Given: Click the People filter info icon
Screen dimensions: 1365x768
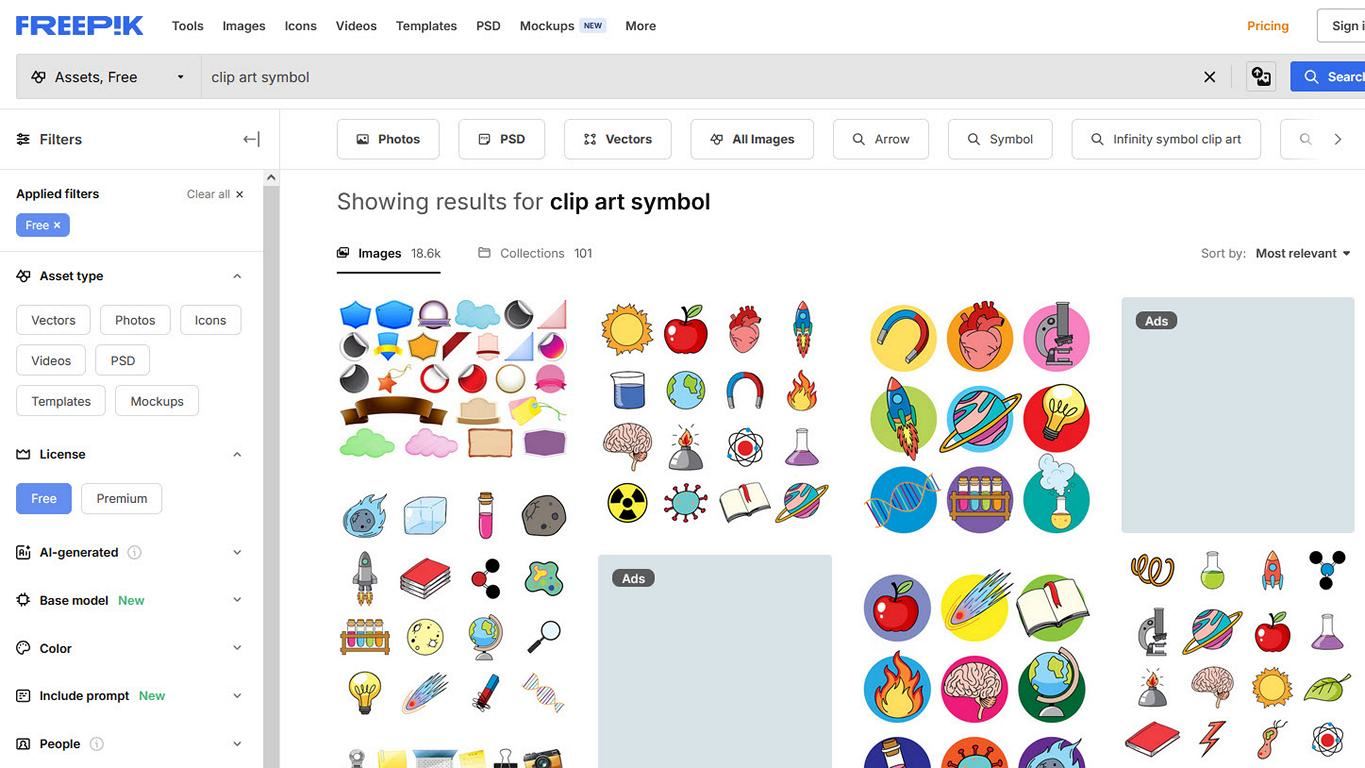Looking at the screenshot, I should (x=96, y=744).
